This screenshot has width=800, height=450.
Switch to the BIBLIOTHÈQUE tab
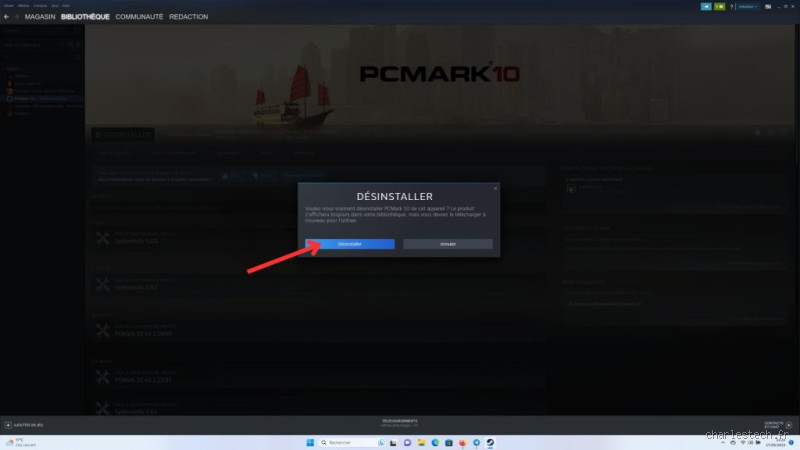point(85,17)
